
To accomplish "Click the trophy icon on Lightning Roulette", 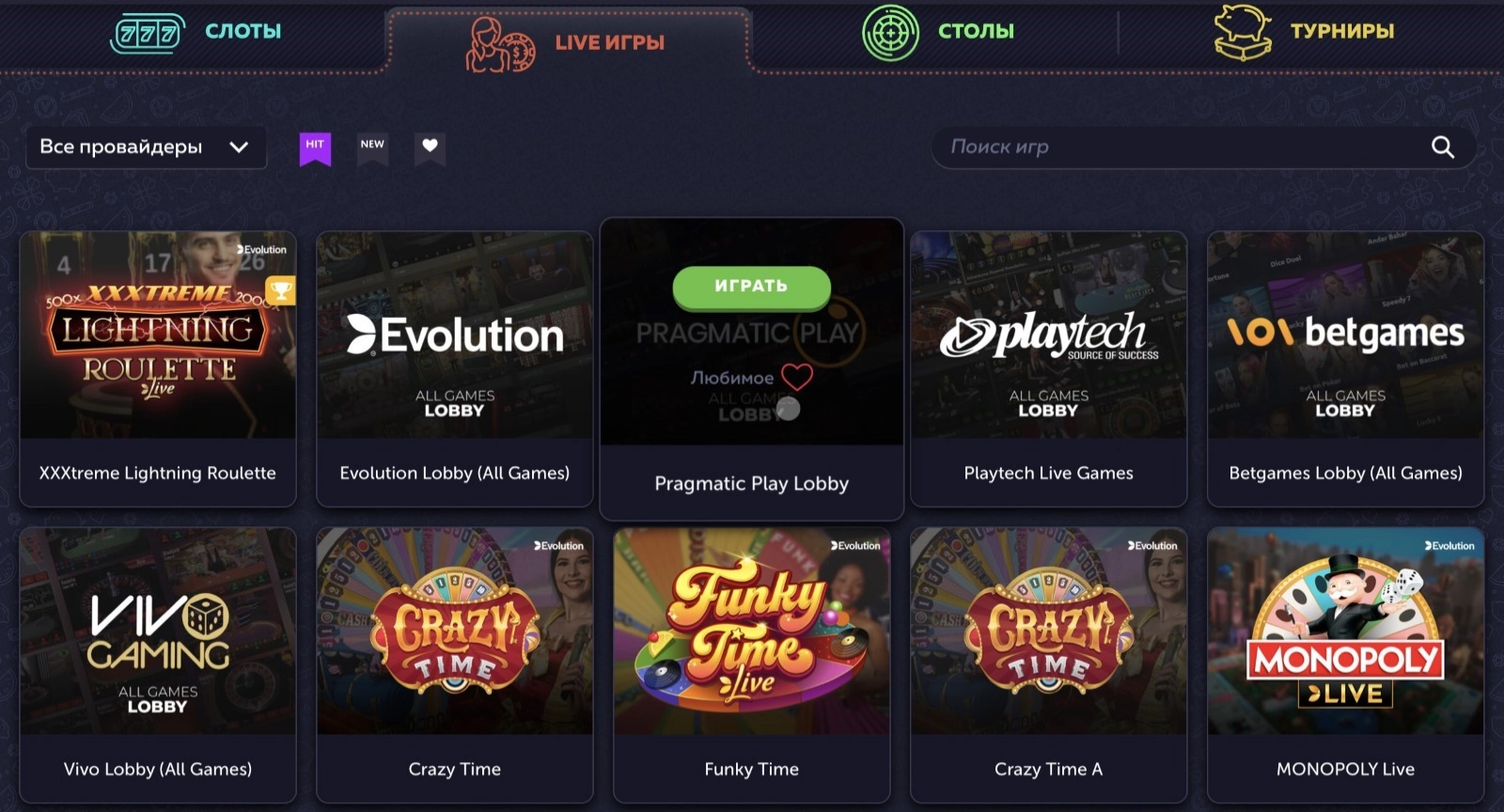I will [x=280, y=290].
